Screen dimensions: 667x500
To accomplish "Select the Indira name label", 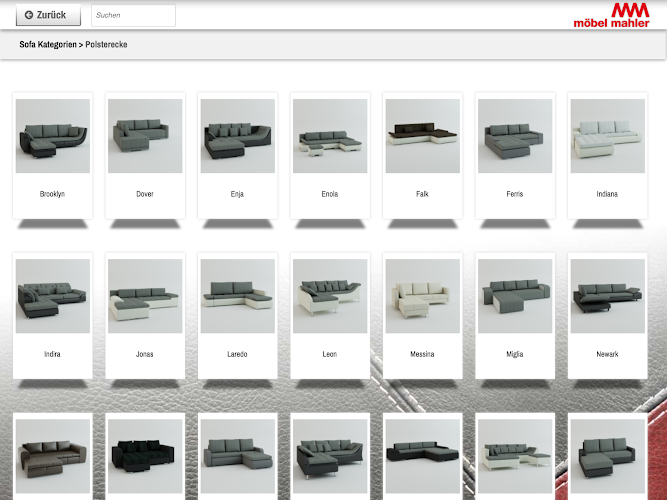I will (52, 354).
